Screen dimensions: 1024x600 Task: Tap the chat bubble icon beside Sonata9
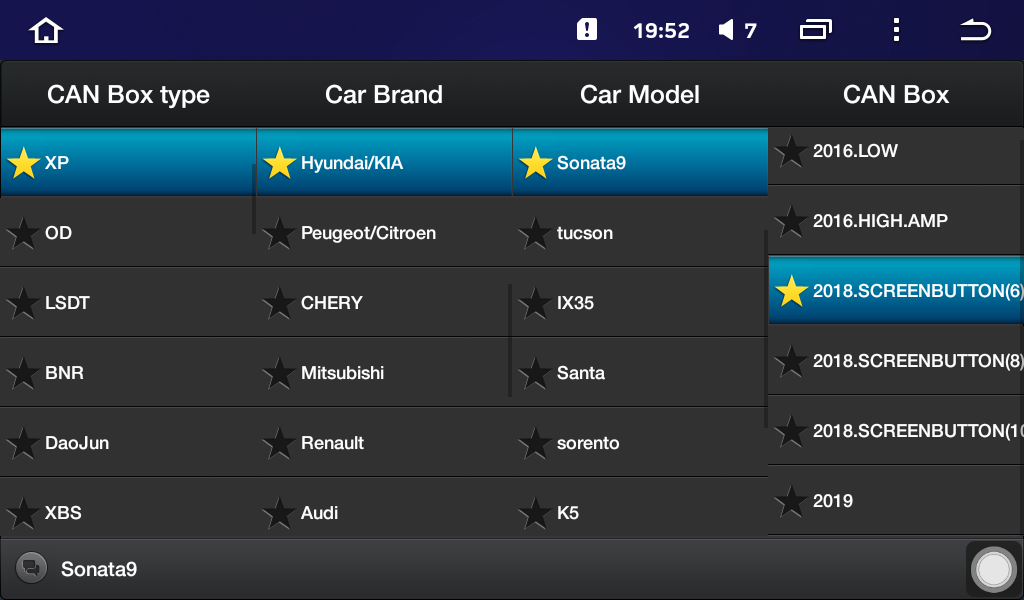point(31,568)
